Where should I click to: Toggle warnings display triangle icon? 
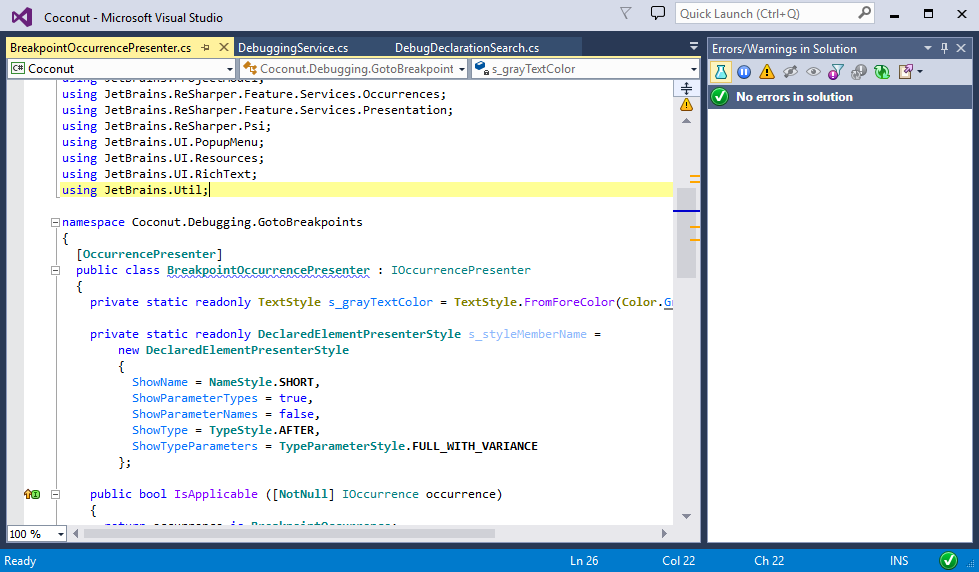[x=767, y=72]
